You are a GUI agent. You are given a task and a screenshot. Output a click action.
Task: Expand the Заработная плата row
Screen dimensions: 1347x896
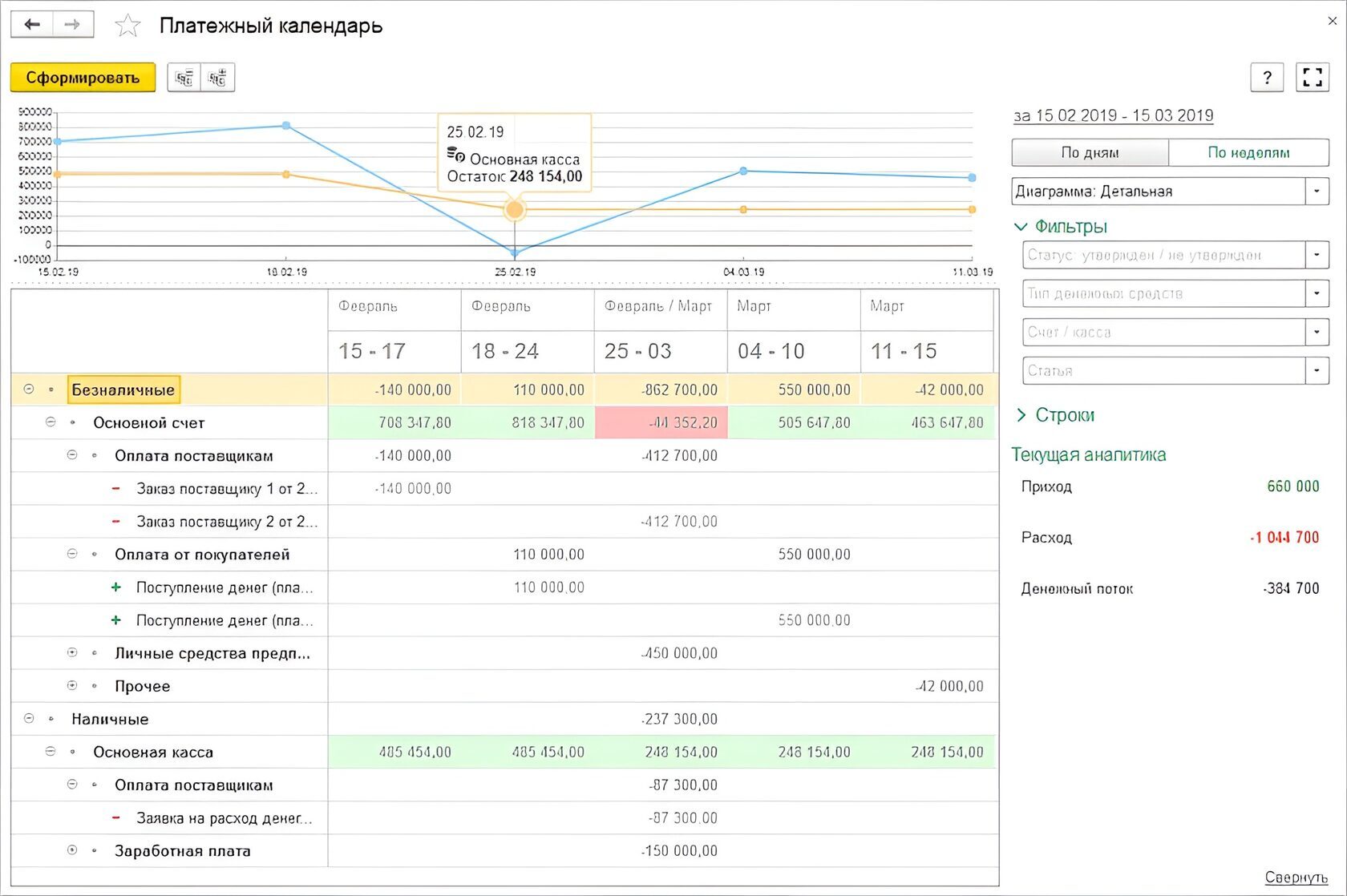[x=72, y=850]
